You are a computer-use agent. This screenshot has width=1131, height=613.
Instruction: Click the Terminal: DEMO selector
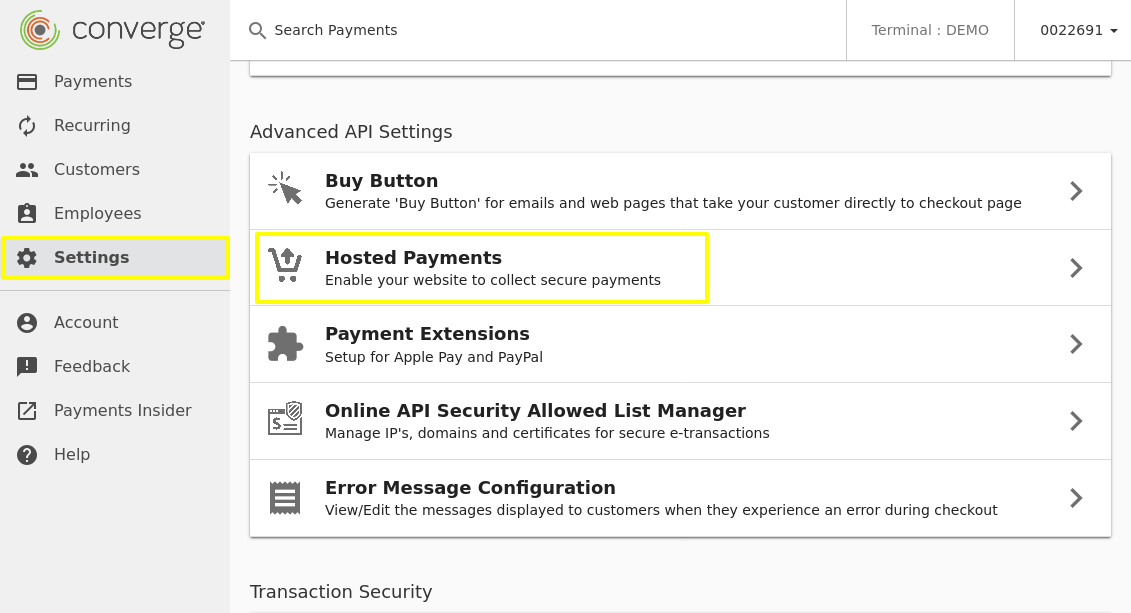[930, 31]
